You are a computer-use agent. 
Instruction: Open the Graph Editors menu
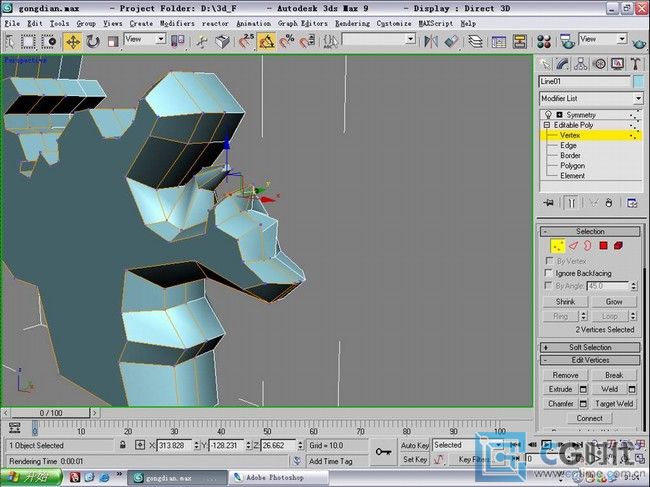[x=303, y=24]
